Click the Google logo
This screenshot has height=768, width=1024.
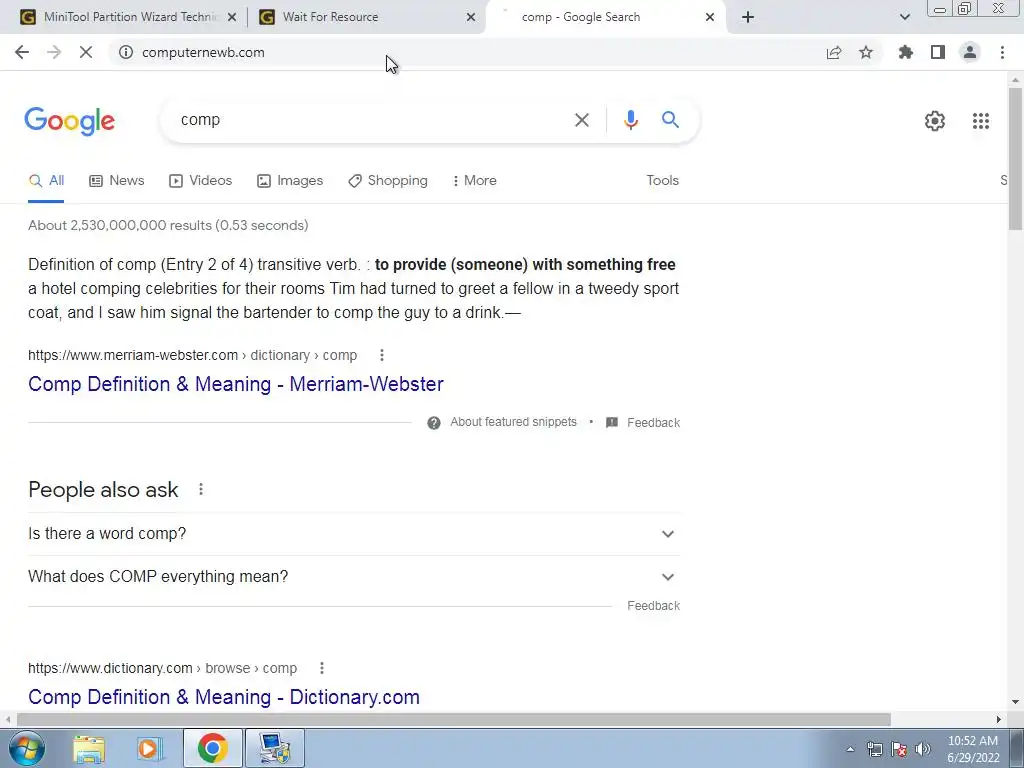[69, 121]
